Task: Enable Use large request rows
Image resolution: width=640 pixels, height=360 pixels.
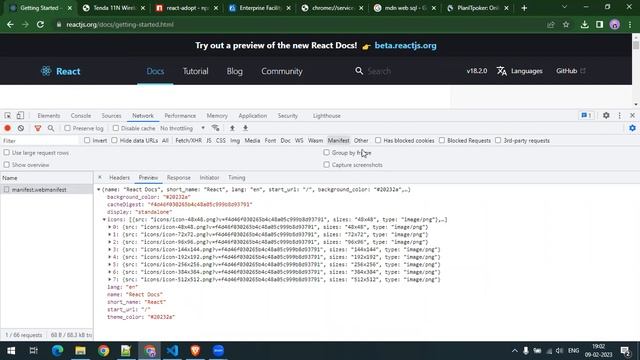Action: coord(7,153)
